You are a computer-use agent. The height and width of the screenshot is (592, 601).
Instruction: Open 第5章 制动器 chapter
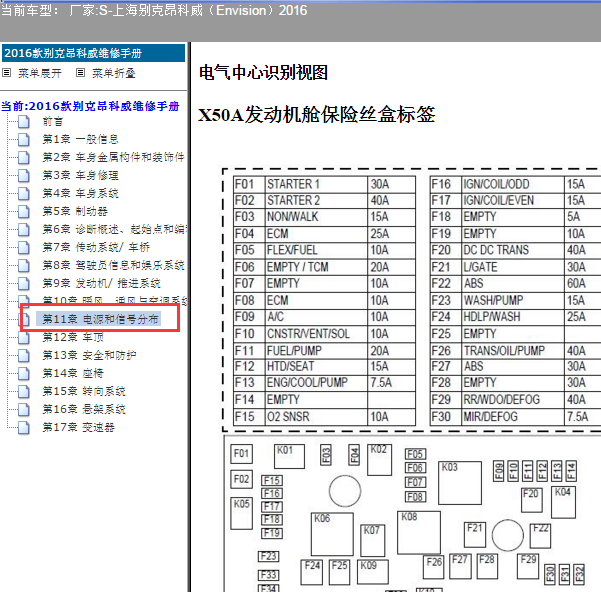coord(75,211)
